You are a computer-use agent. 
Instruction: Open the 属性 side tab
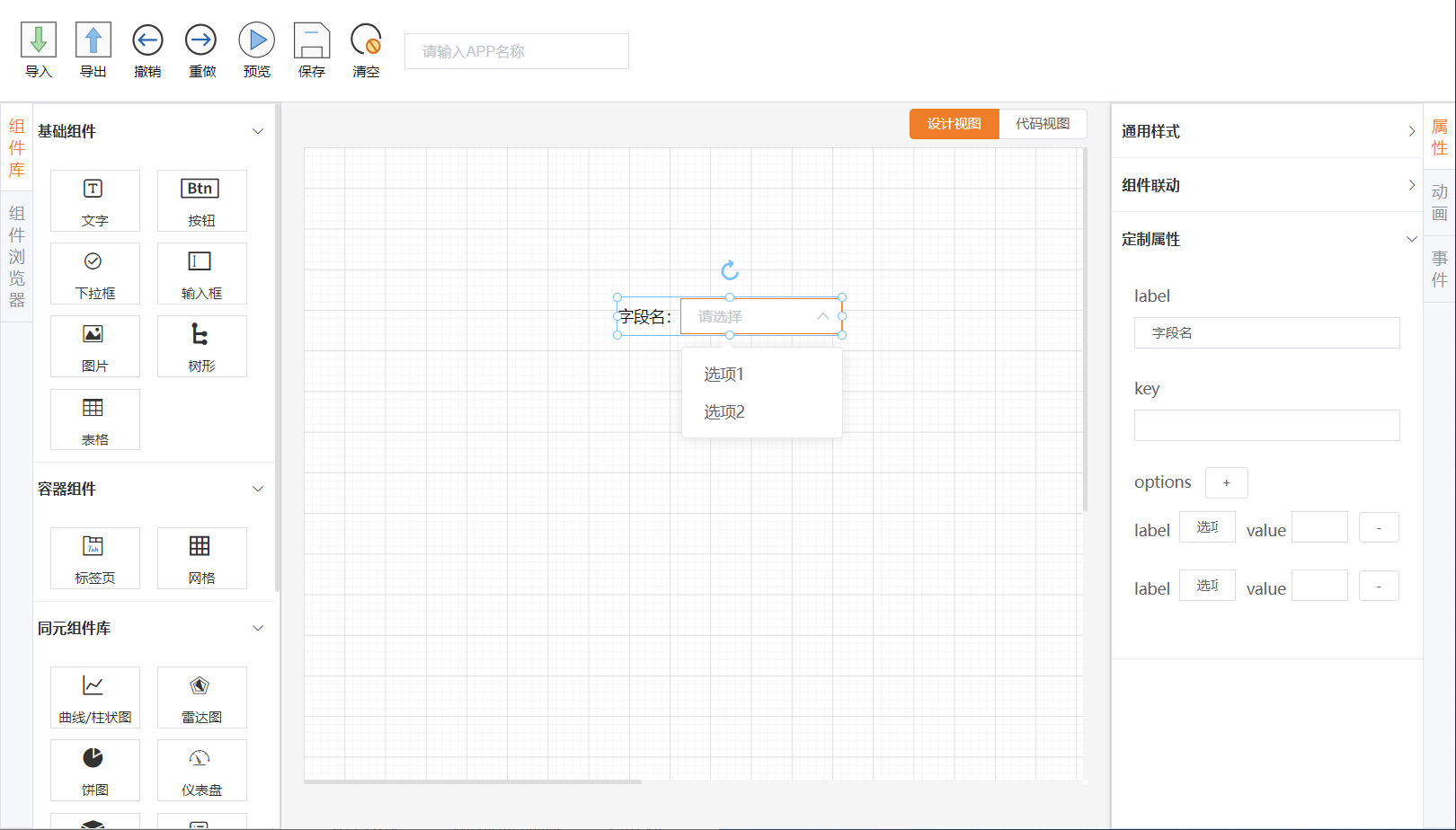click(x=1439, y=137)
